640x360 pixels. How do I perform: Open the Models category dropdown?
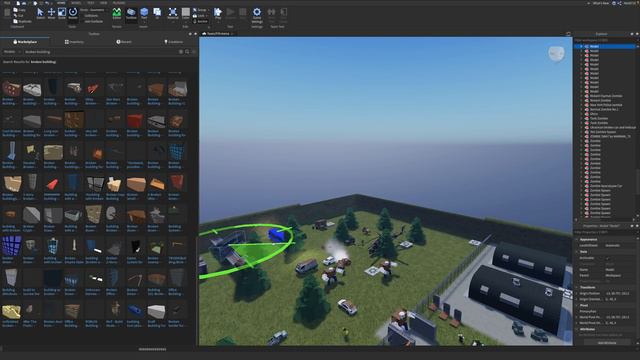[x=12, y=52]
